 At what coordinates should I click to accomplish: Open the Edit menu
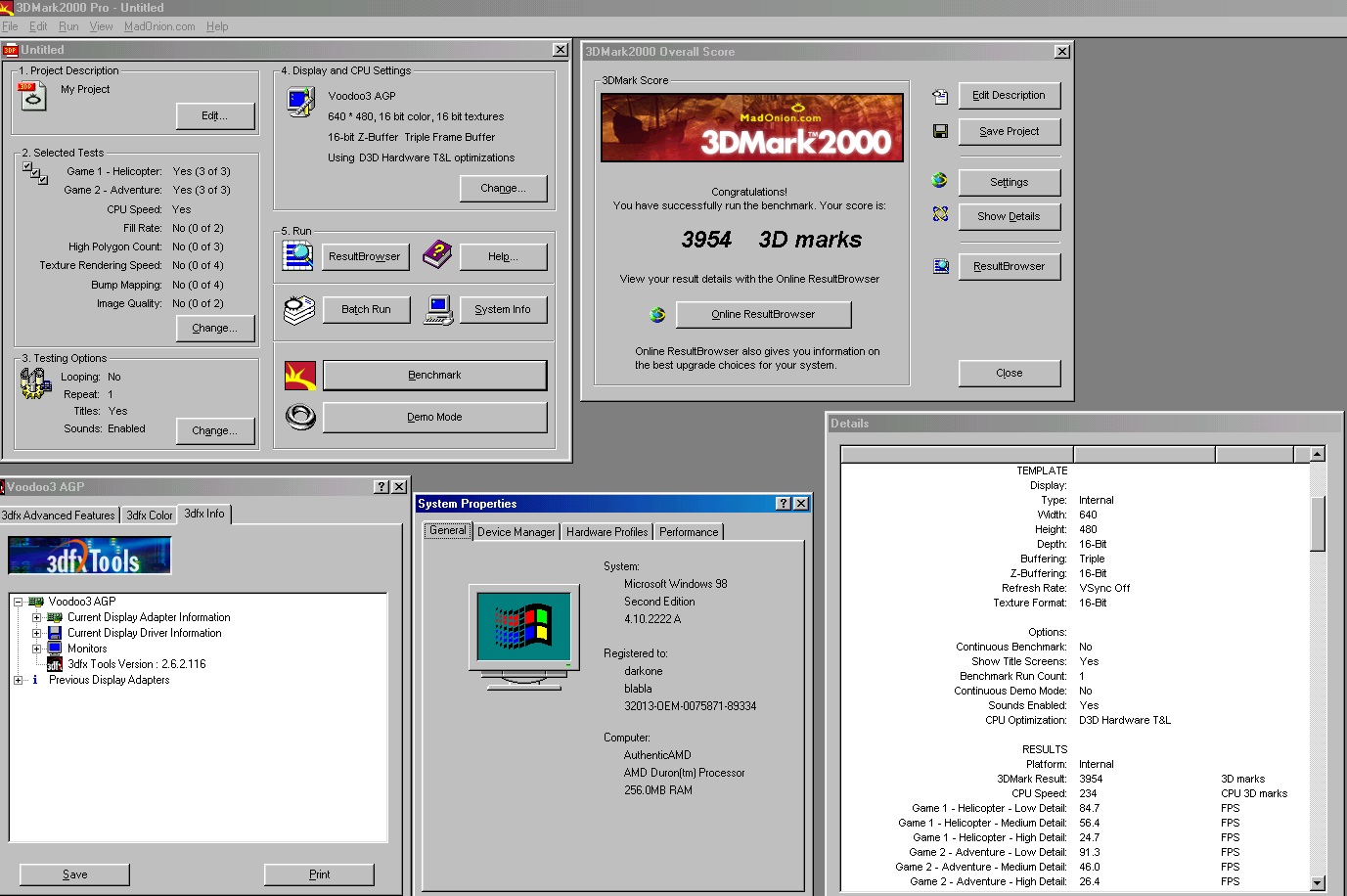click(x=38, y=26)
